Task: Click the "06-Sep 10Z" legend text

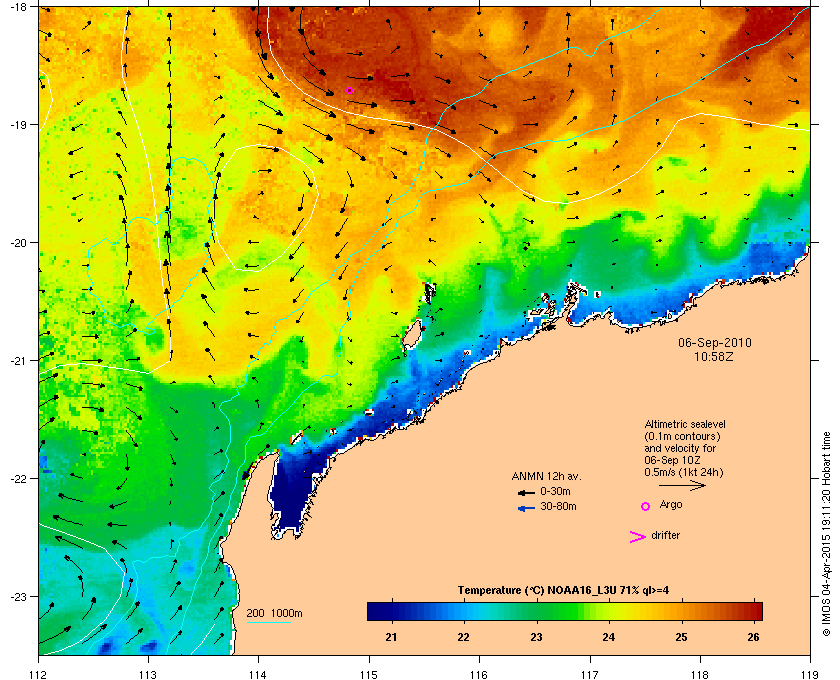Action: pos(672,460)
